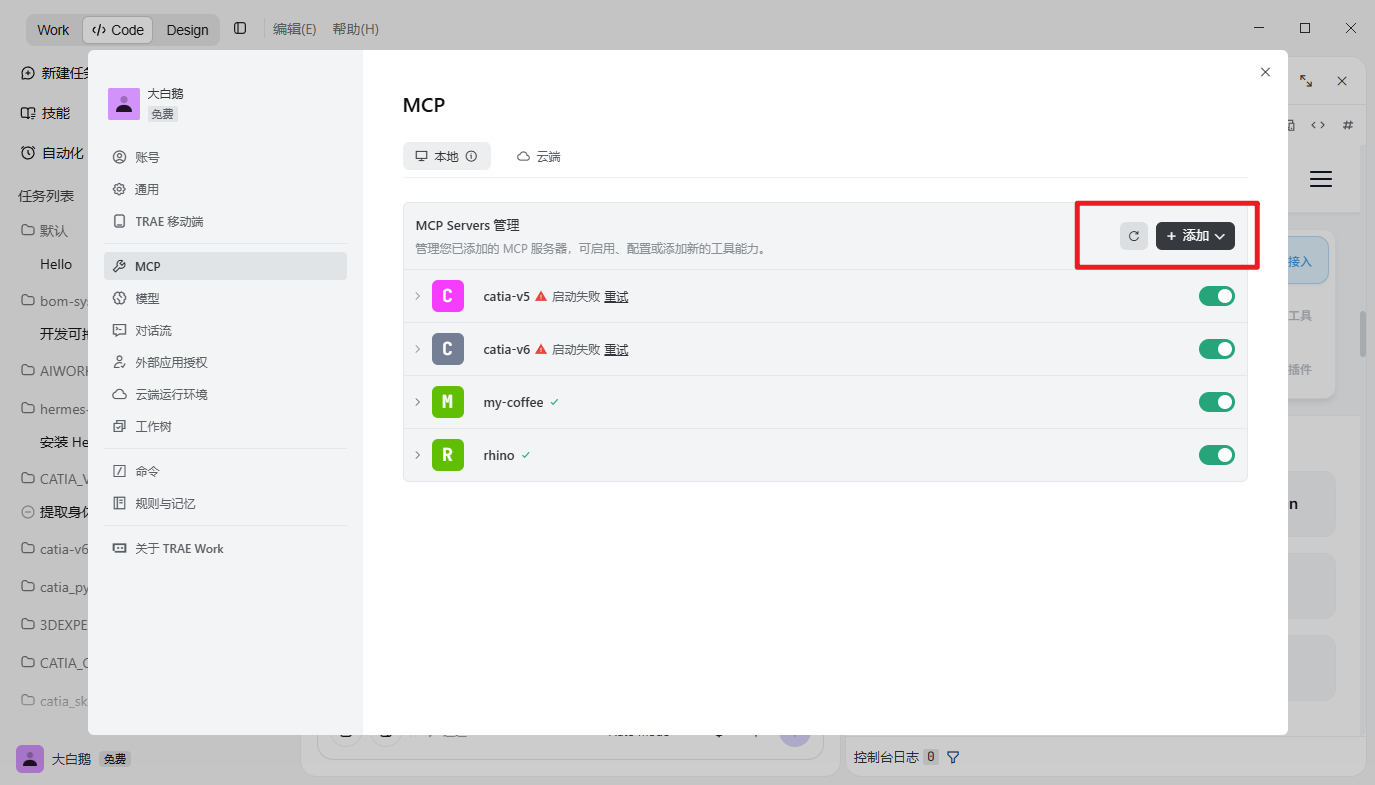Click the pink catia-v5 avatar icon
Screen dimensions: 1375x785
448,296
